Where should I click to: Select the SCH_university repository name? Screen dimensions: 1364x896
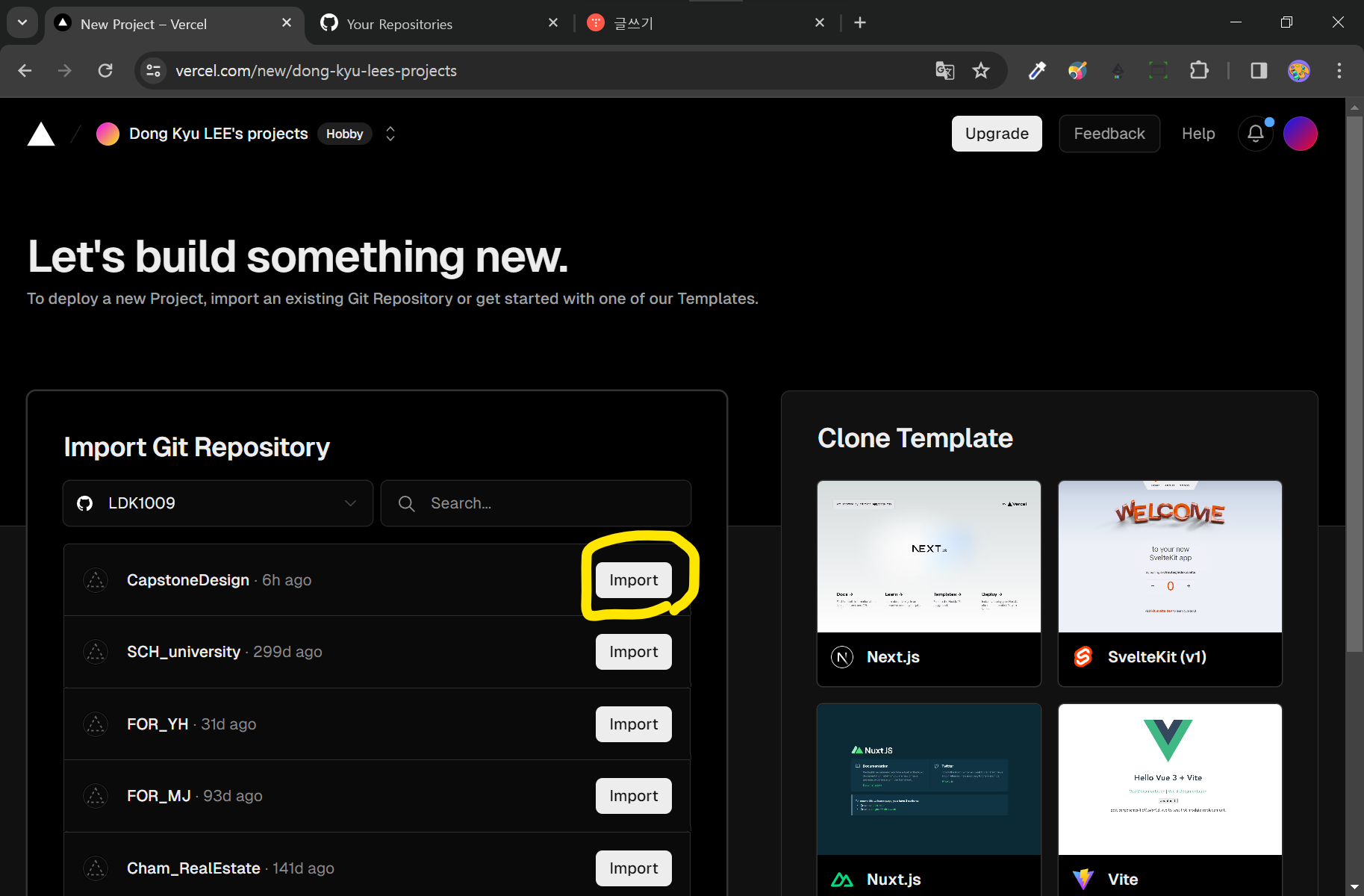click(184, 652)
